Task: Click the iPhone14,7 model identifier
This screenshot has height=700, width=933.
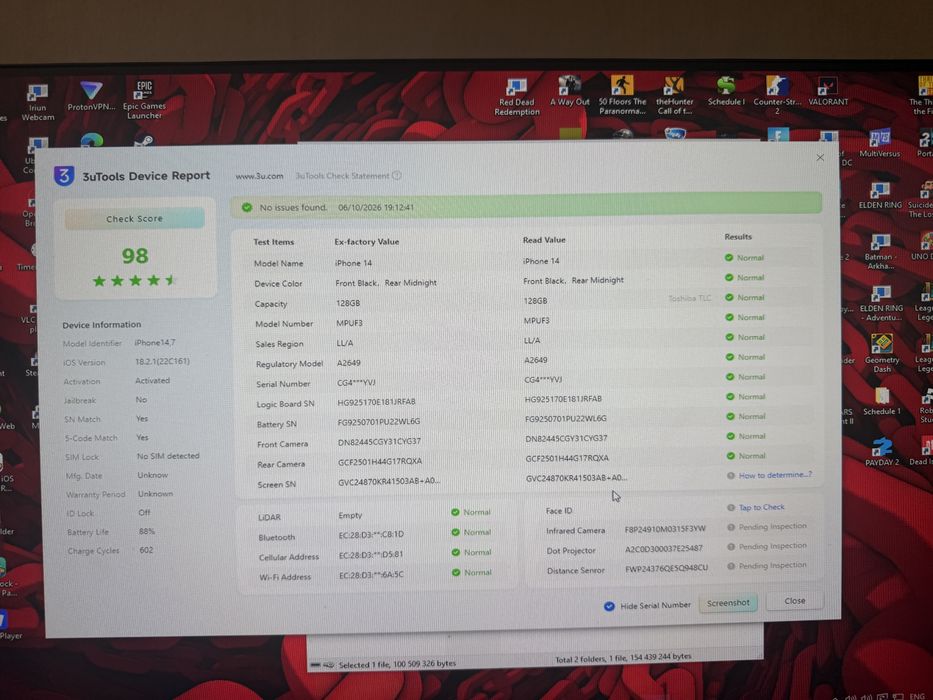Action: 155,343
